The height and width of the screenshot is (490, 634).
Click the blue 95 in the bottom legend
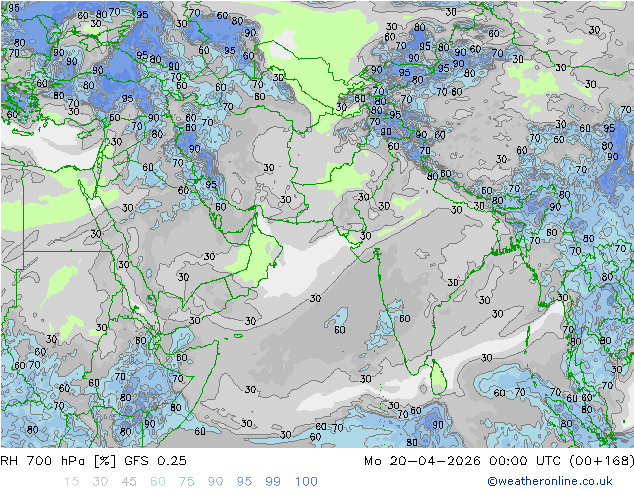[244, 481]
